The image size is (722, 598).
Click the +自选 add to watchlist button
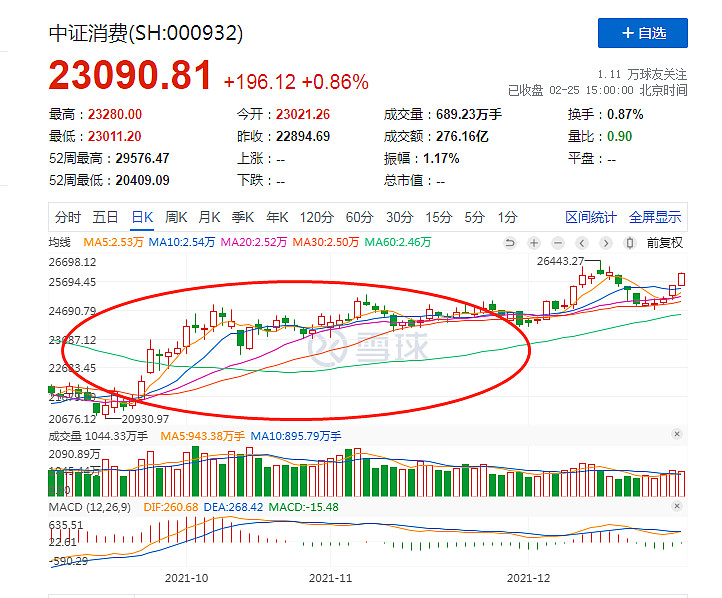642,33
